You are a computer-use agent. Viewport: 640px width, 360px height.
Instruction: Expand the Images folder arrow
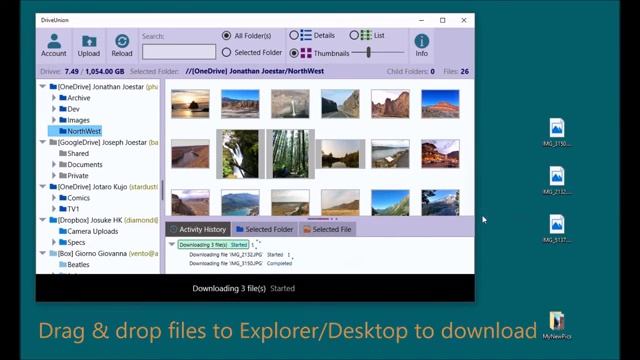pyautogui.click(x=53, y=120)
